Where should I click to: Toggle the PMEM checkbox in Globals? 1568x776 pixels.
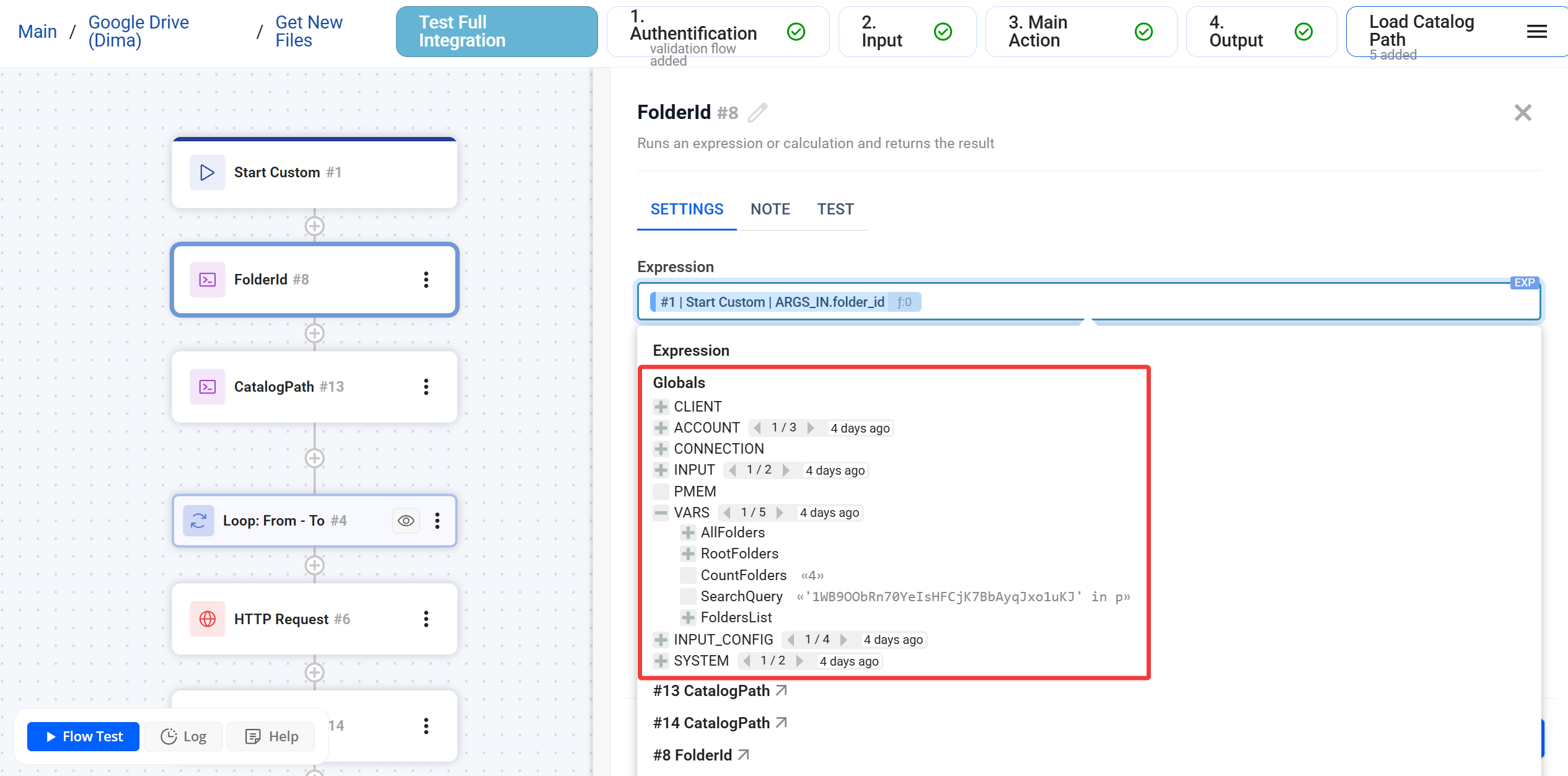[x=661, y=491]
